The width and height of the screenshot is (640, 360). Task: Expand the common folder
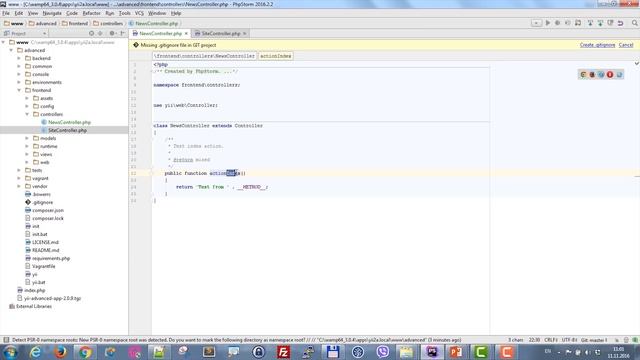click(x=19, y=66)
